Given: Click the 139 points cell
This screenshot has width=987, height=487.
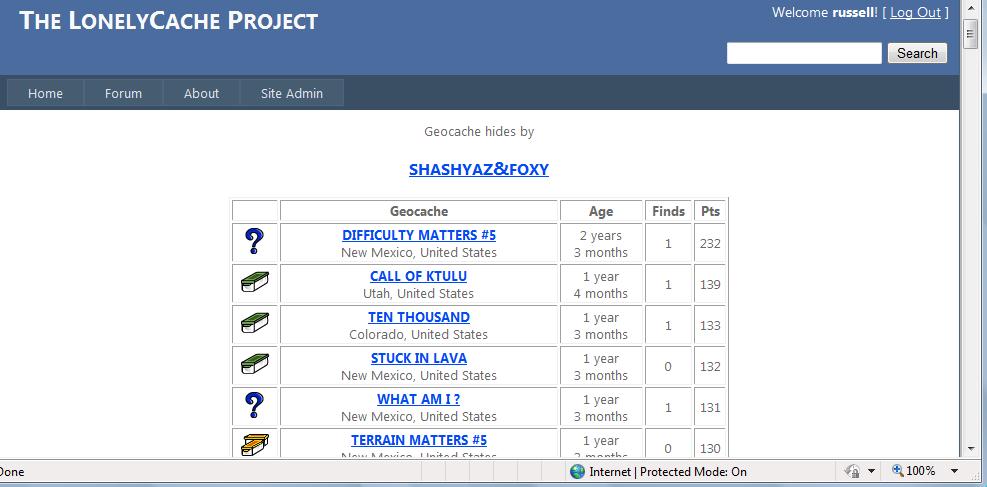Looking at the screenshot, I should (710, 284).
